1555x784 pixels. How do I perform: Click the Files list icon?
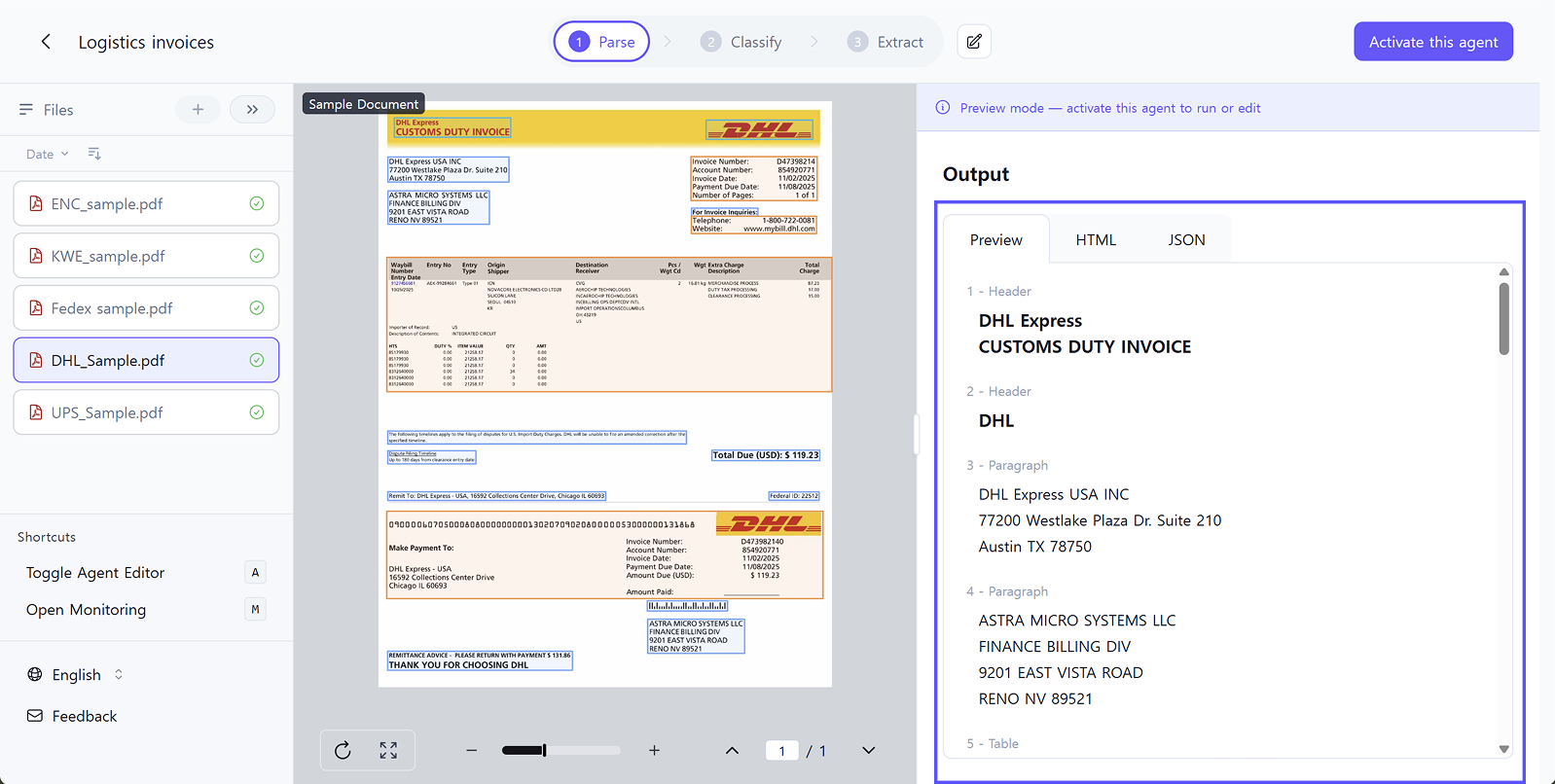click(26, 110)
